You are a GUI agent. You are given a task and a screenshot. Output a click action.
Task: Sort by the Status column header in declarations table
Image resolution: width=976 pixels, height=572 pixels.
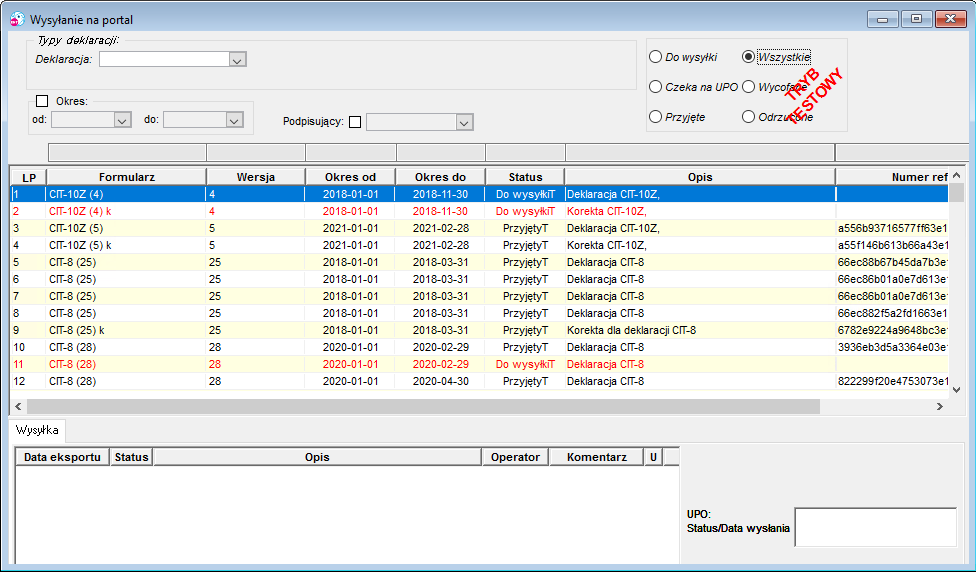[525, 177]
